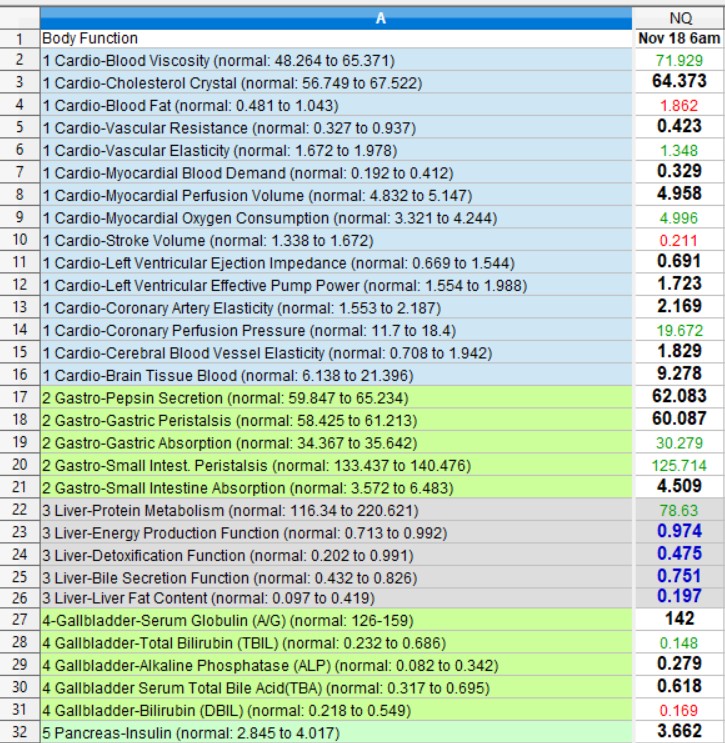Image resolution: width=725 pixels, height=743 pixels.
Task: Click row header 17
Action: tap(19, 396)
